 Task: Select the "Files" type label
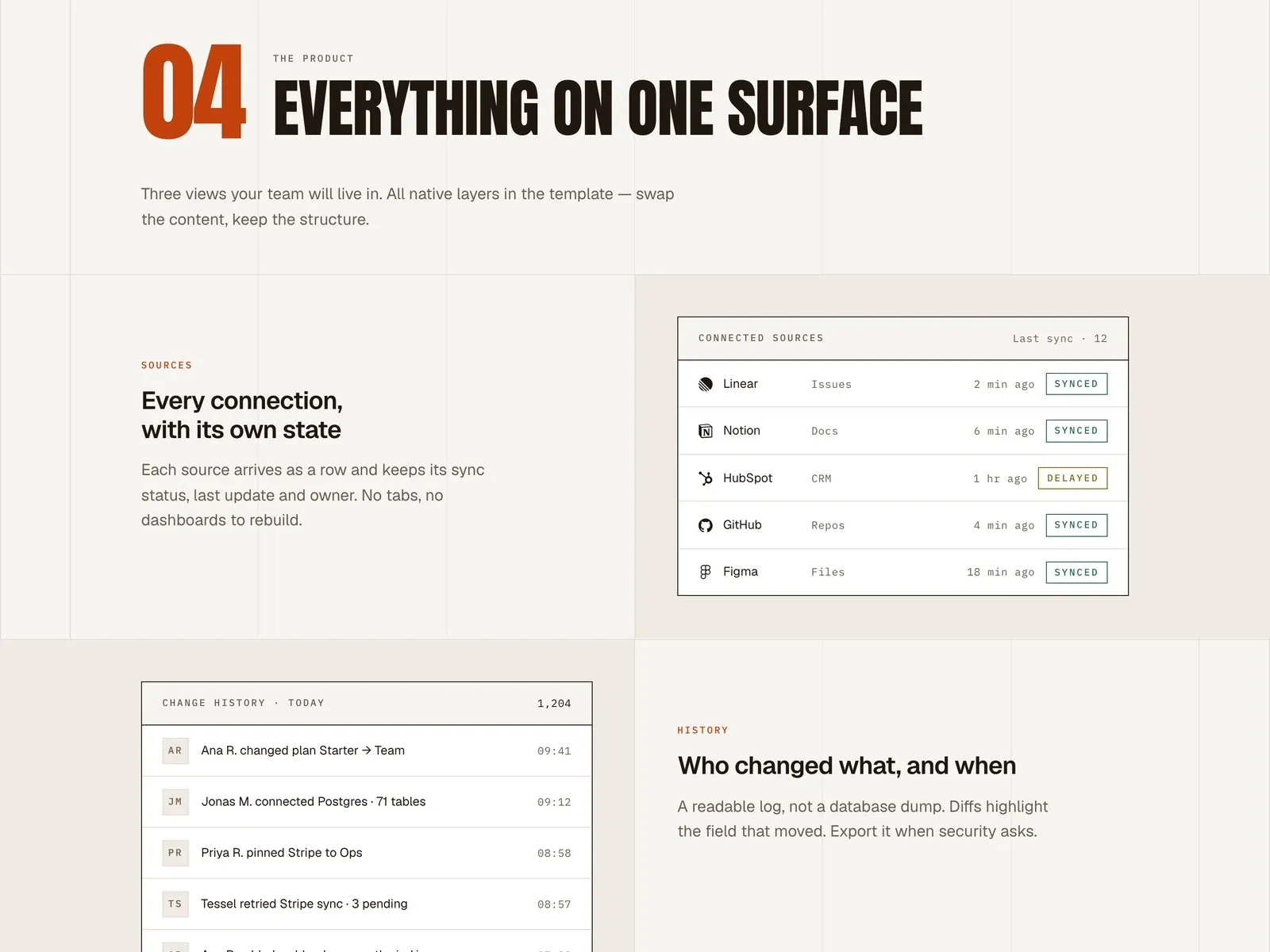828,573
